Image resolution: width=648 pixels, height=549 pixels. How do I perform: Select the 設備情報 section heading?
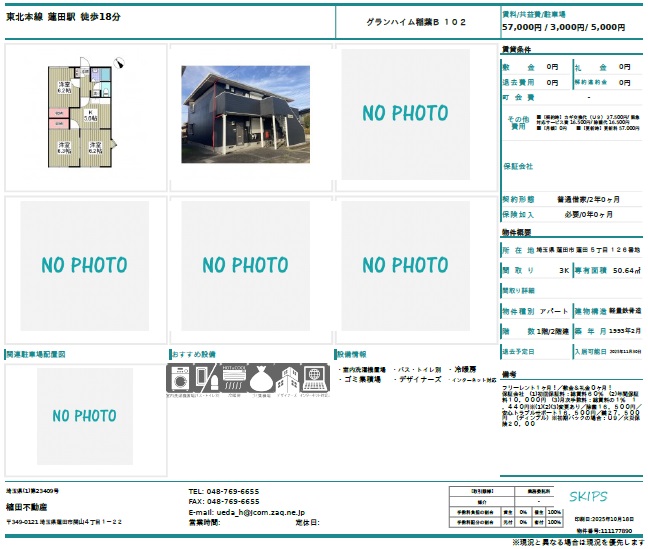tap(353, 354)
